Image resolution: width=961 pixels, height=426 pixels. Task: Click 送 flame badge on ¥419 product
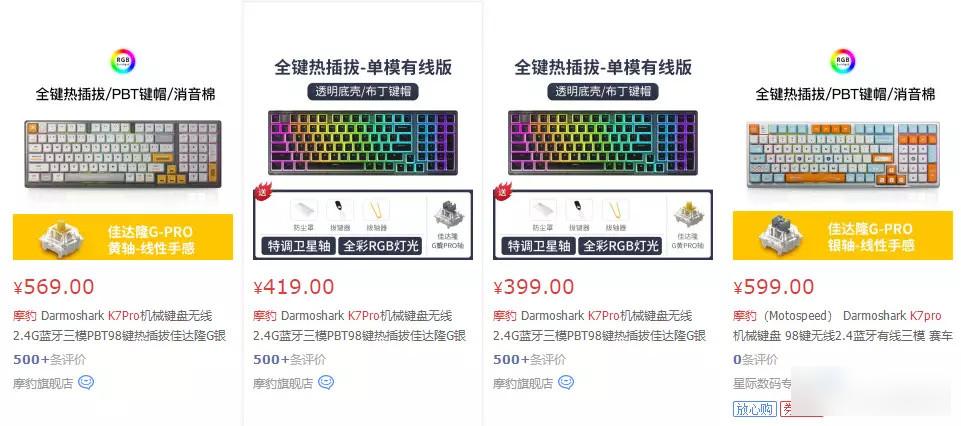click(x=262, y=190)
